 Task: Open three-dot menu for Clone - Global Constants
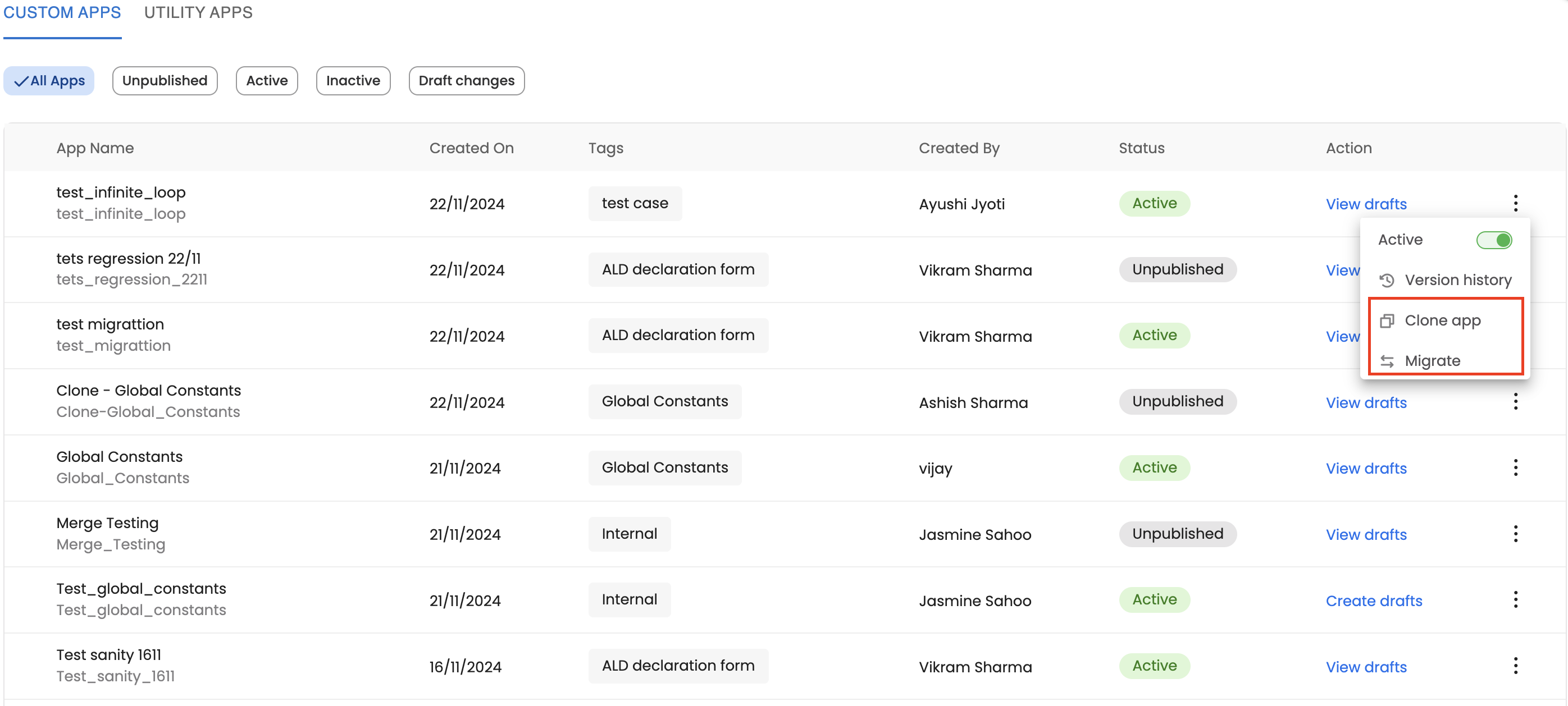[1515, 401]
